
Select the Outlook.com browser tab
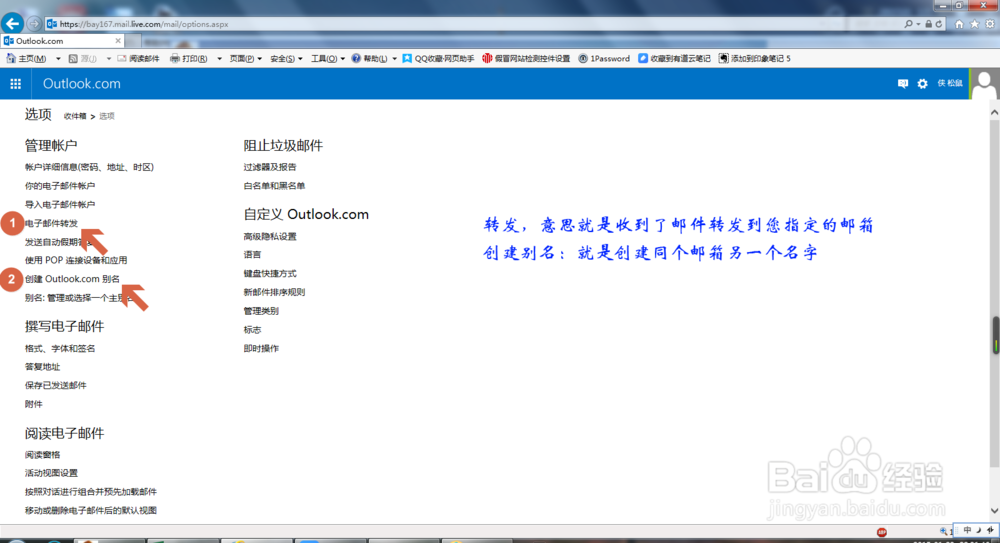(x=62, y=41)
